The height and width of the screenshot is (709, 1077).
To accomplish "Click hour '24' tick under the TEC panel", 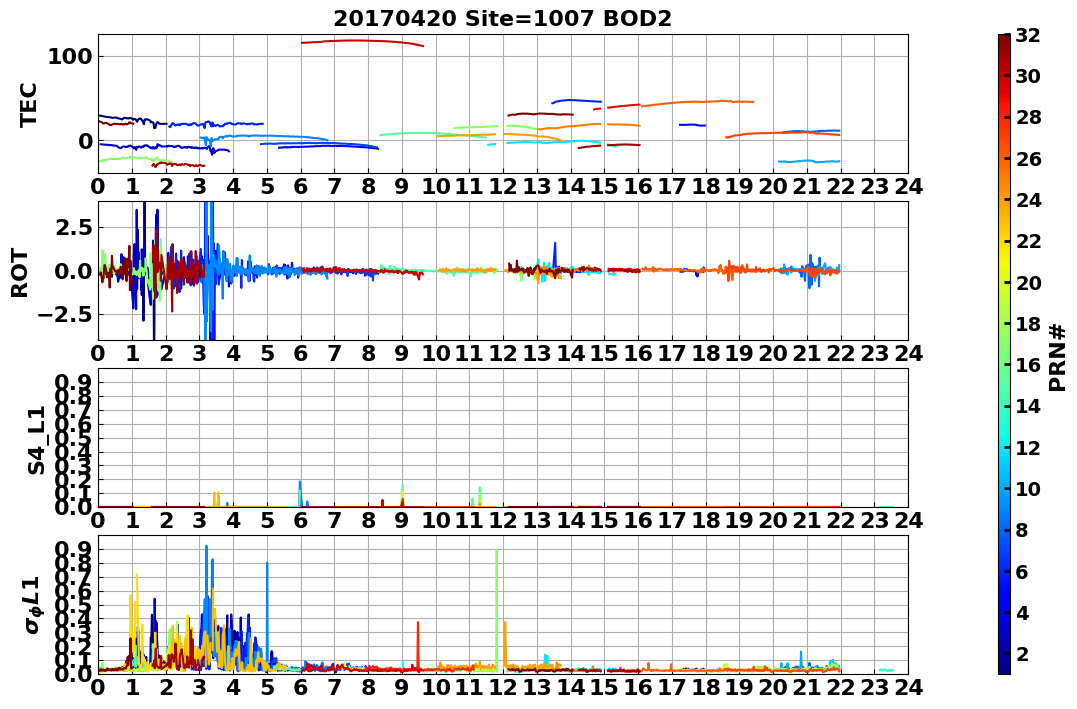I will 908,186.
